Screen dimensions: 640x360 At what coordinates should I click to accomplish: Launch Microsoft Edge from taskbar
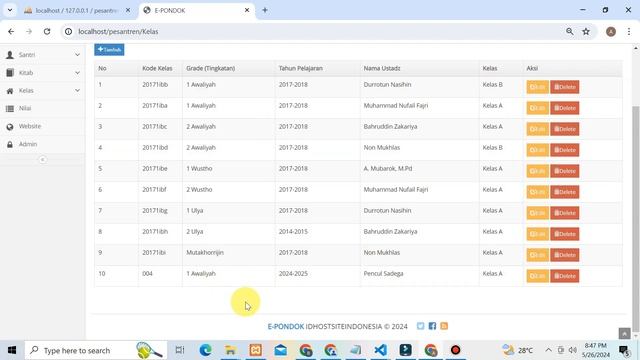[x=205, y=350]
